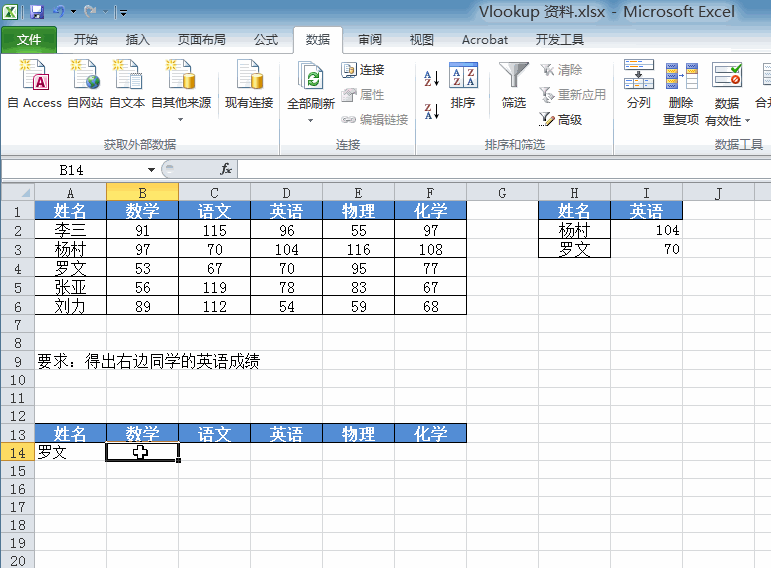Redo the last undone action
Image resolution: width=771 pixels, height=568 pixels.
tap(90, 11)
